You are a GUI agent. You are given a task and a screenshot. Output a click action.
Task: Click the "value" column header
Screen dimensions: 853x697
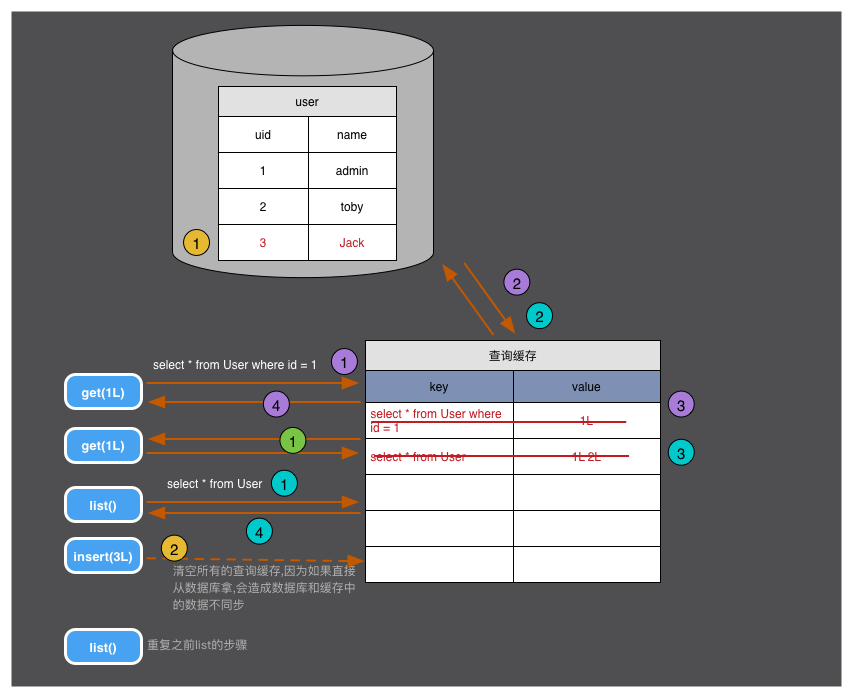pyautogui.click(x=586, y=387)
